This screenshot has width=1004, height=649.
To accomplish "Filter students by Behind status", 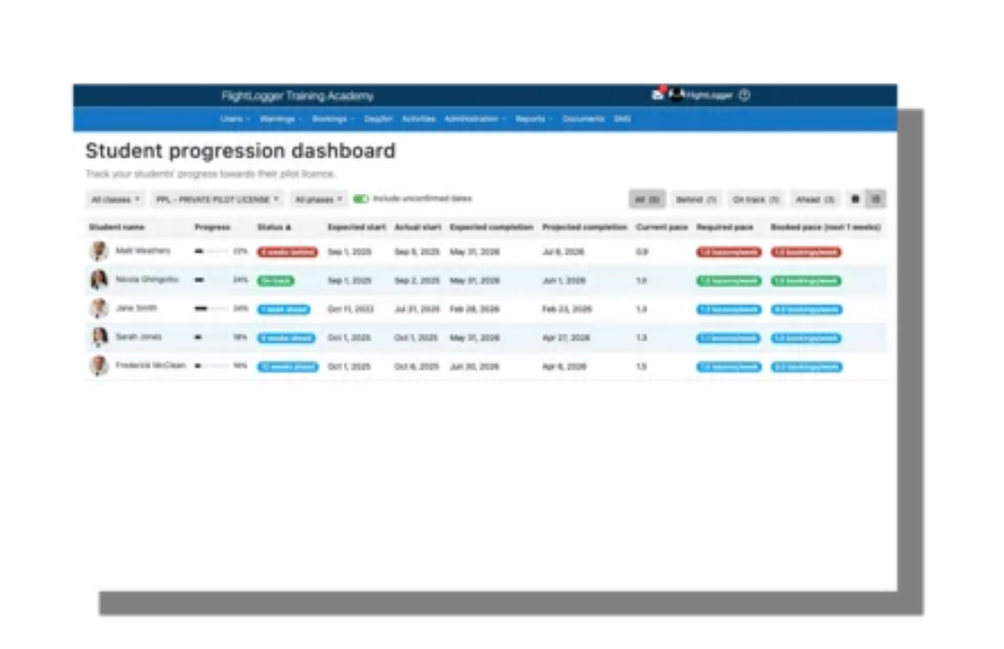I will (696, 200).
